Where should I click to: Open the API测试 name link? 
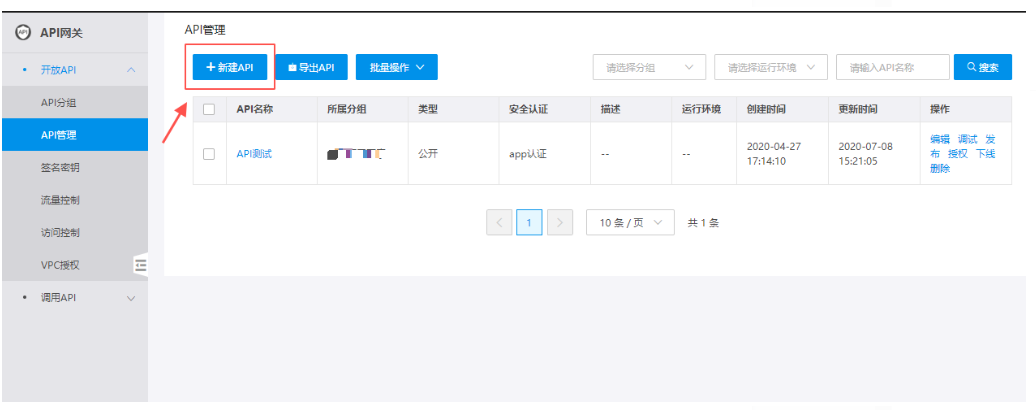[x=254, y=154]
